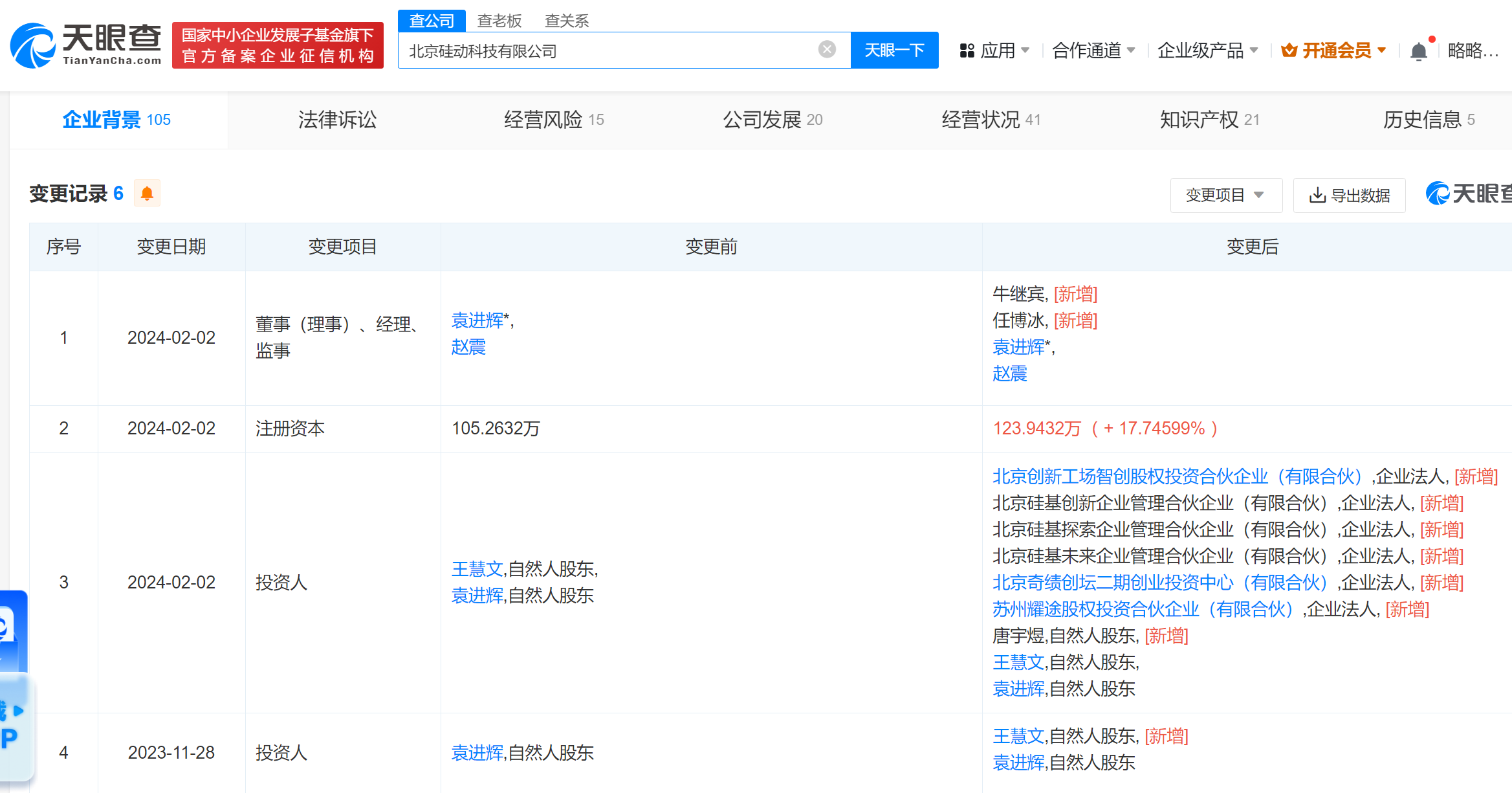Select the 历史信息 tab

point(1429,120)
